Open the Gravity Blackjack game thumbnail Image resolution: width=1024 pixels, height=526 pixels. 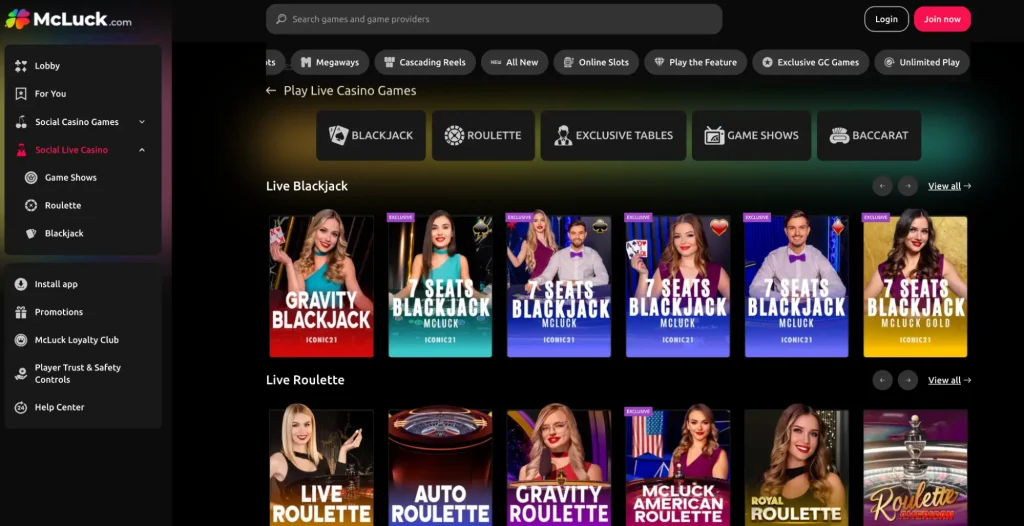[321, 286]
